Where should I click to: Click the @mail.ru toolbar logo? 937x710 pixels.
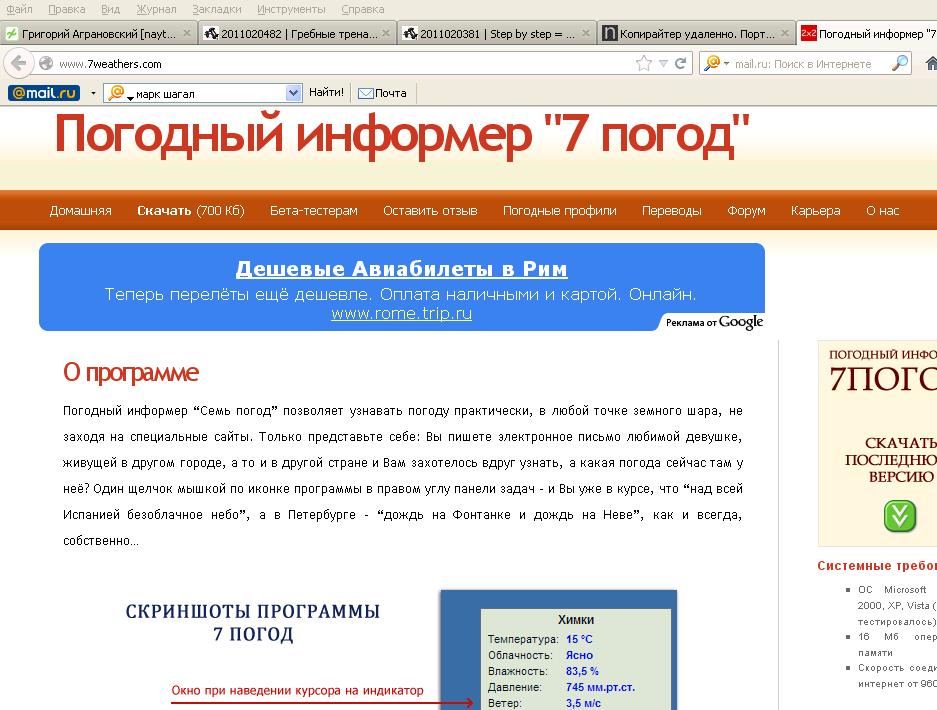(44, 93)
